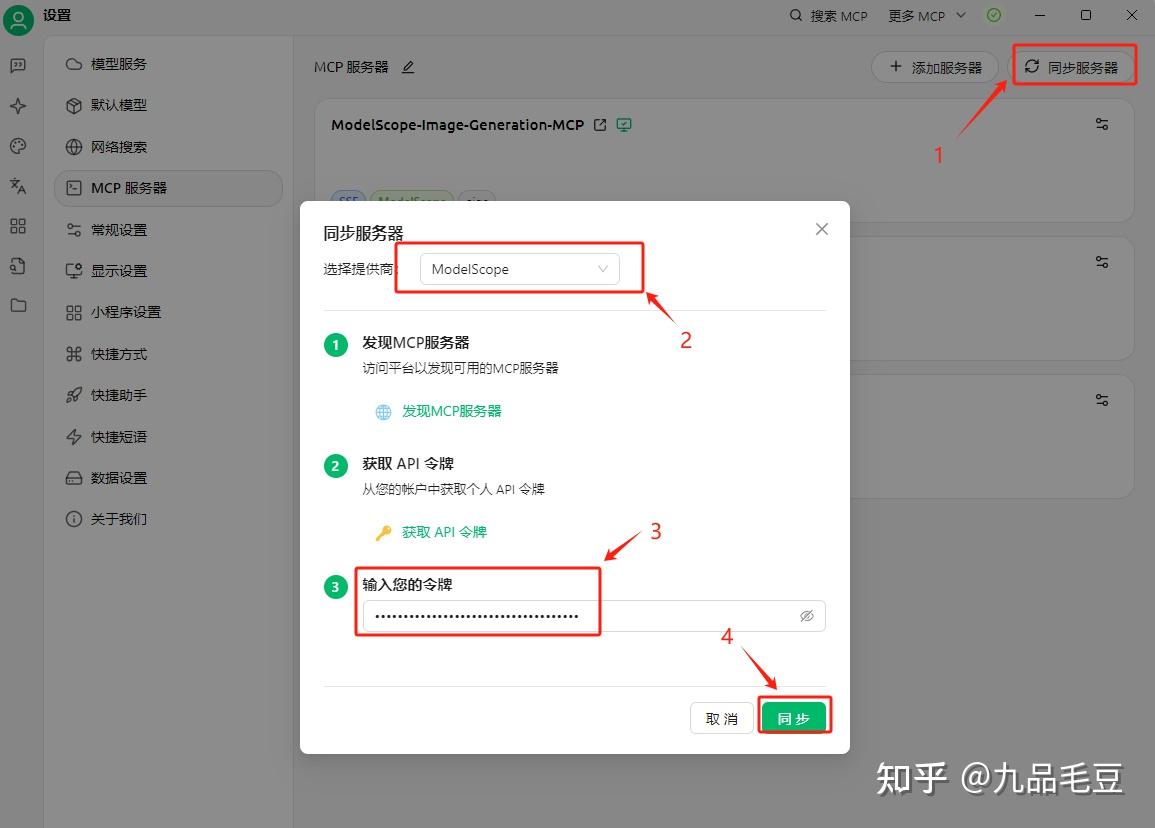Click the settings icon on the first server card
Image resolution: width=1155 pixels, height=828 pixels.
(x=1101, y=124)
